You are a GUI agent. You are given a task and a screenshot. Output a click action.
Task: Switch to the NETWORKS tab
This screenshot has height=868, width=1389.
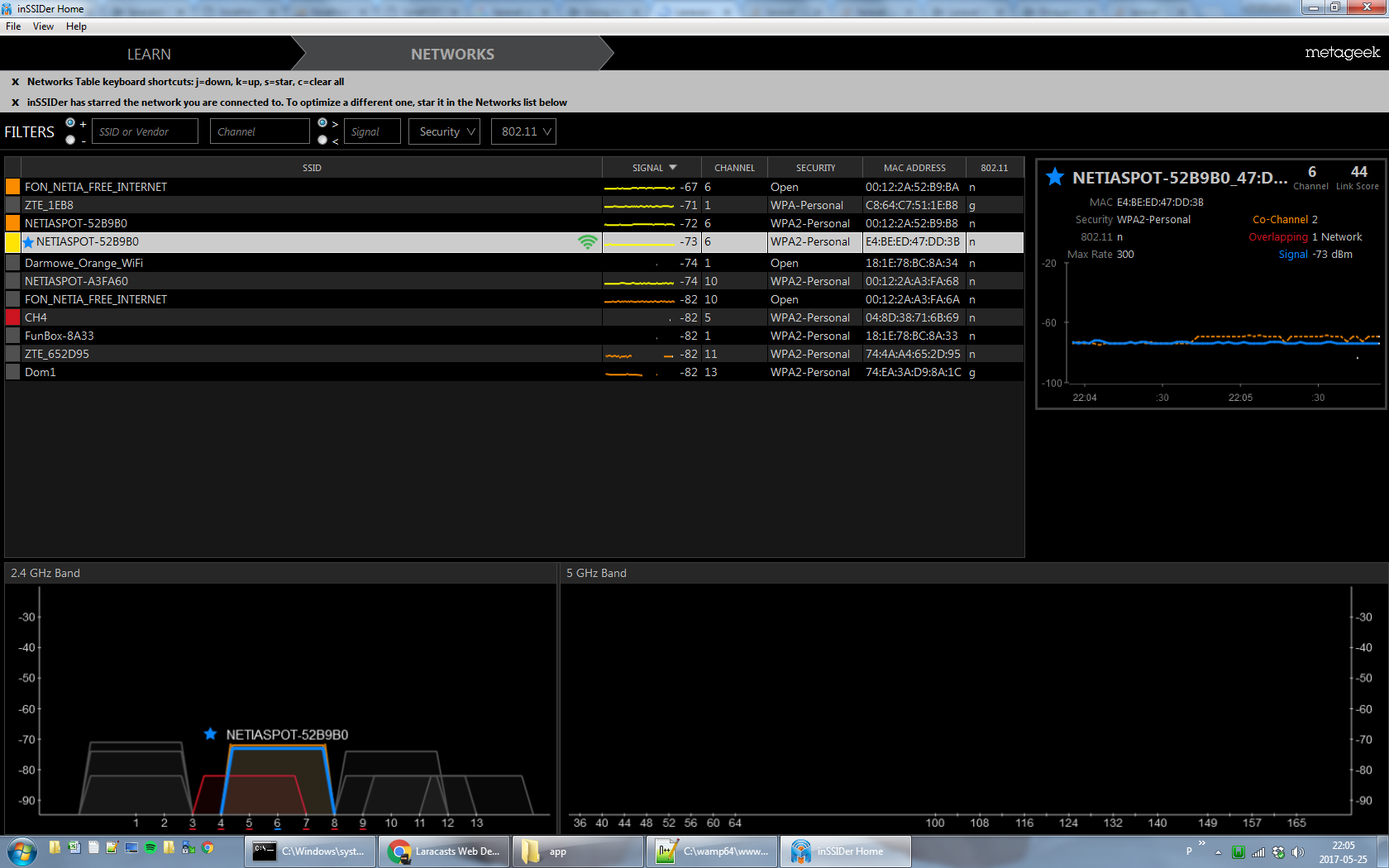coord(452,54)
